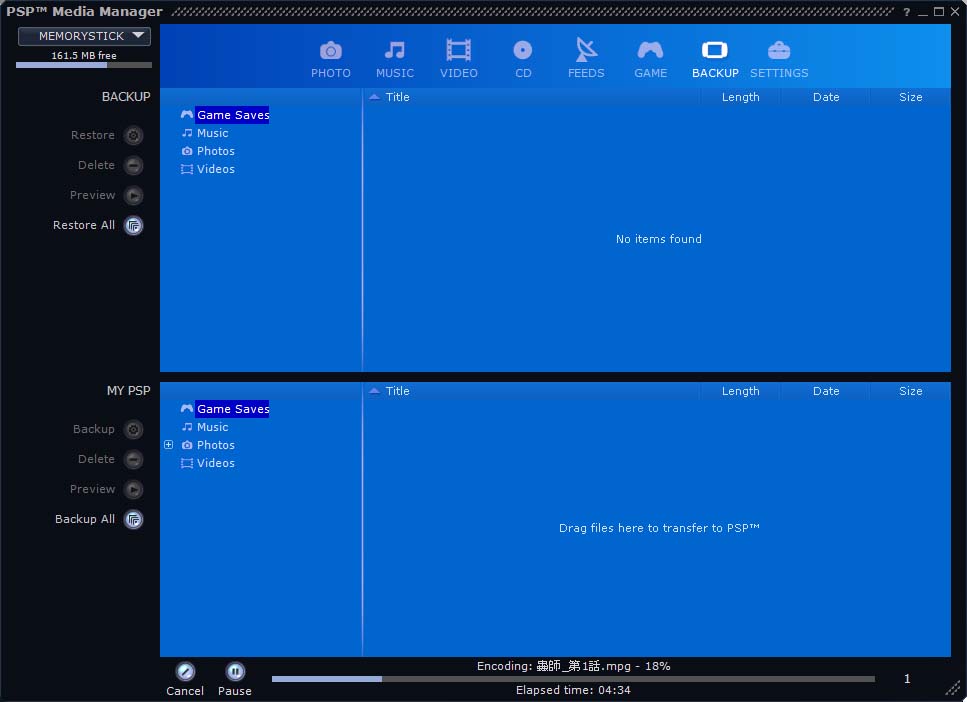967x702 pixels.
Task: Click the queue count number 1
Action: tap(907, 679)
